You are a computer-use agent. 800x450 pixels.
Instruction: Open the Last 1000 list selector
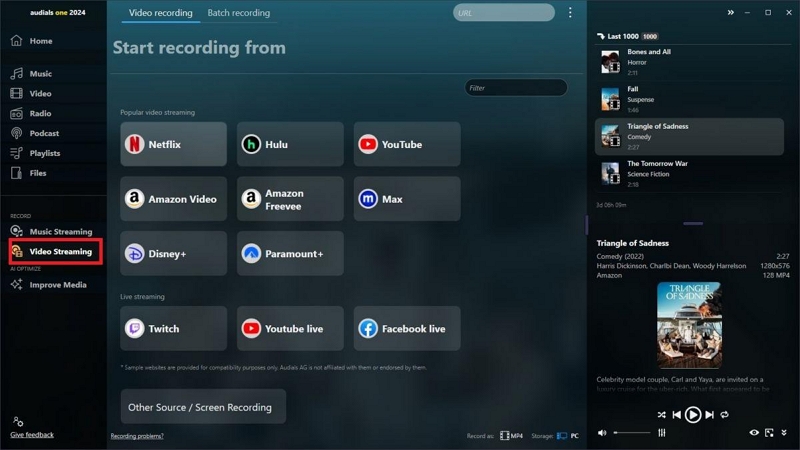[x=628, y=36]
